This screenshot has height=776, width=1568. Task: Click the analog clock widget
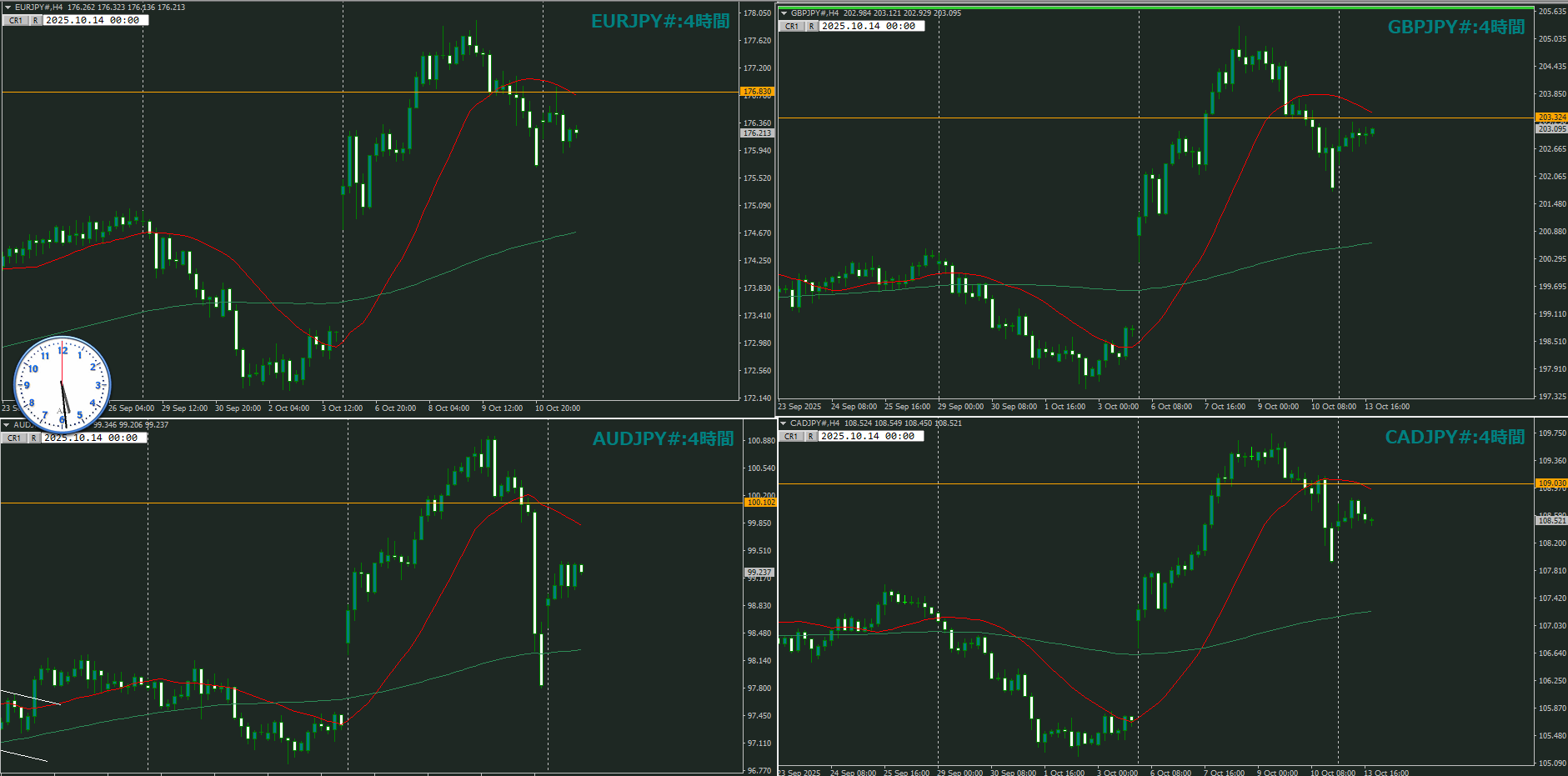coord(63,383)
